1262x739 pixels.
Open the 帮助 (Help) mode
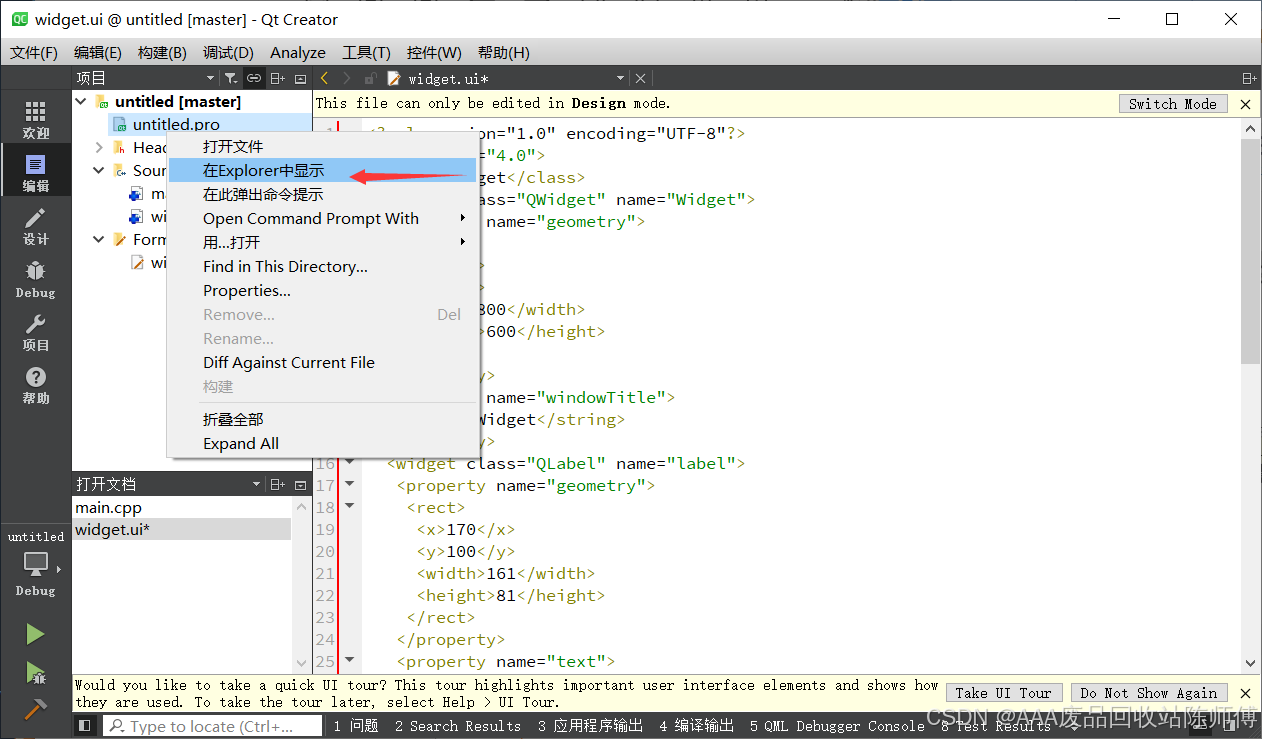pos(35,385)
